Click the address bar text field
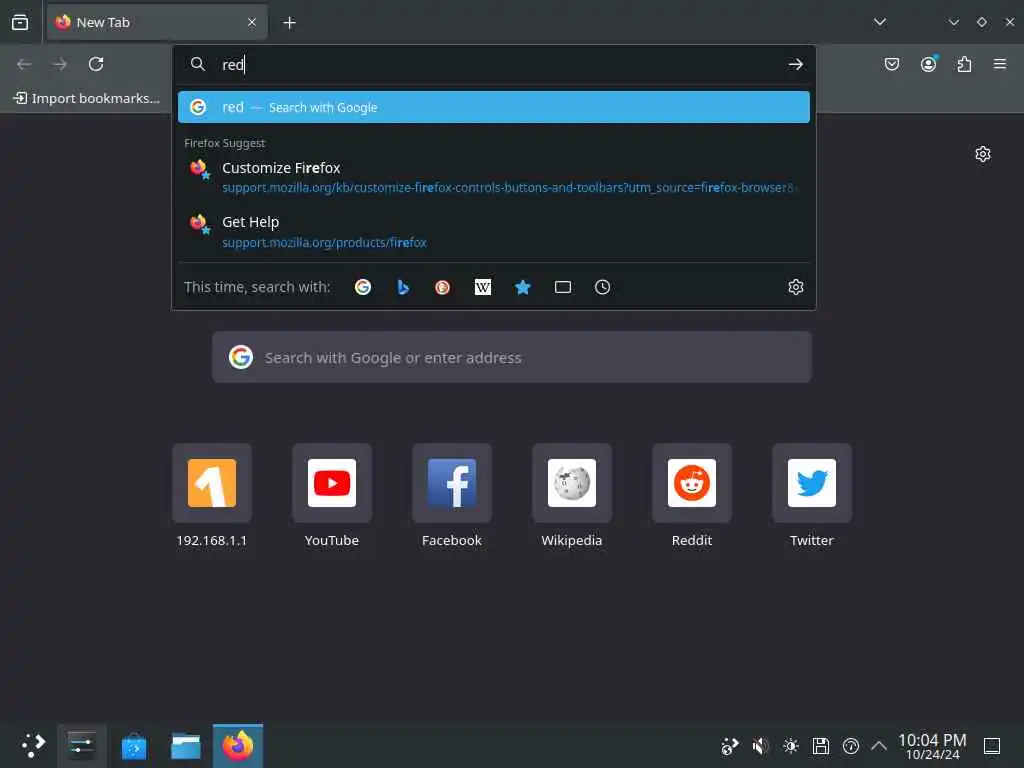This screenshot has height=768, width=1024. [x=496, y=64]
